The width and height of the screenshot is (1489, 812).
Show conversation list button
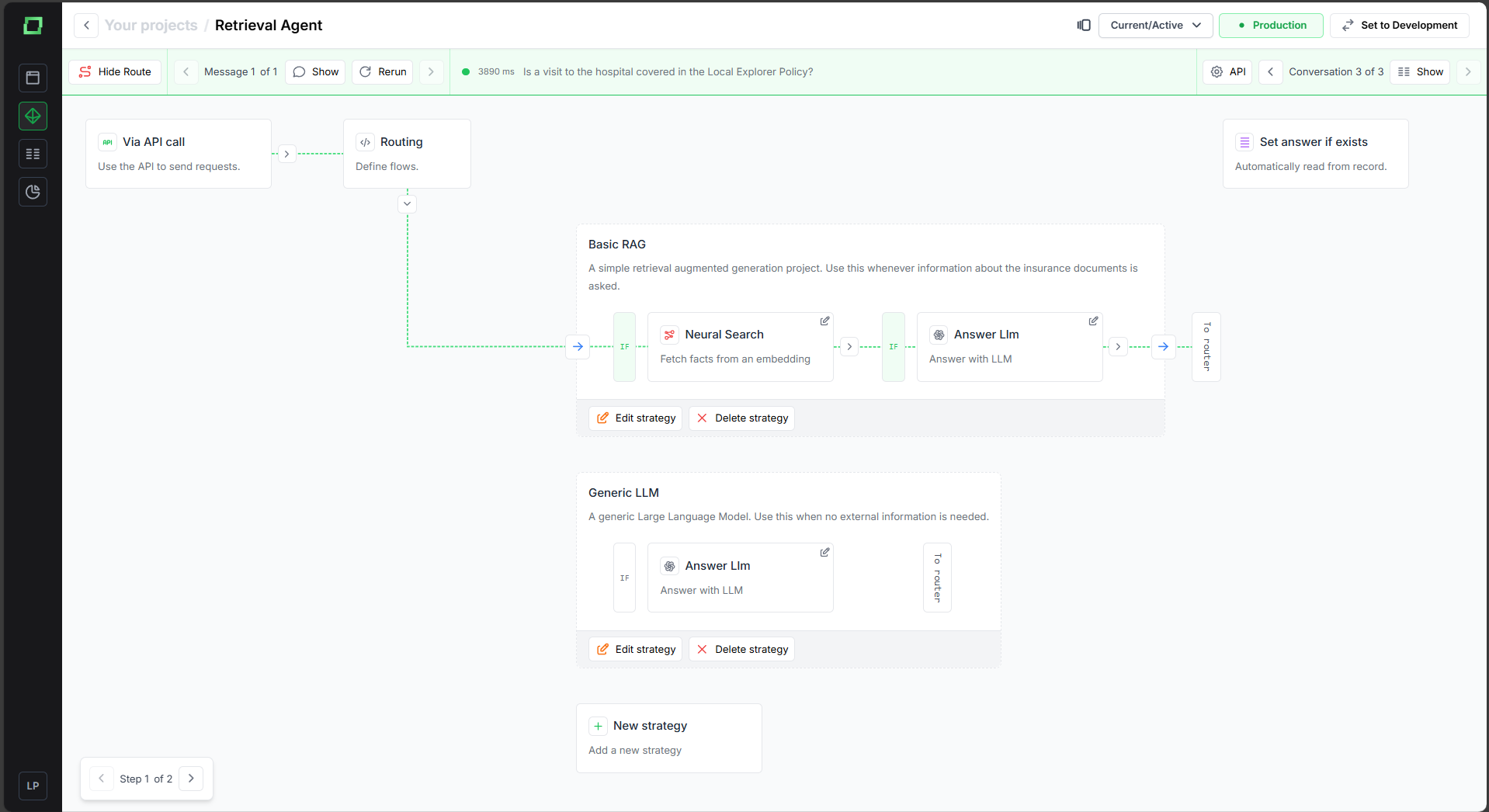point(1420,71)
